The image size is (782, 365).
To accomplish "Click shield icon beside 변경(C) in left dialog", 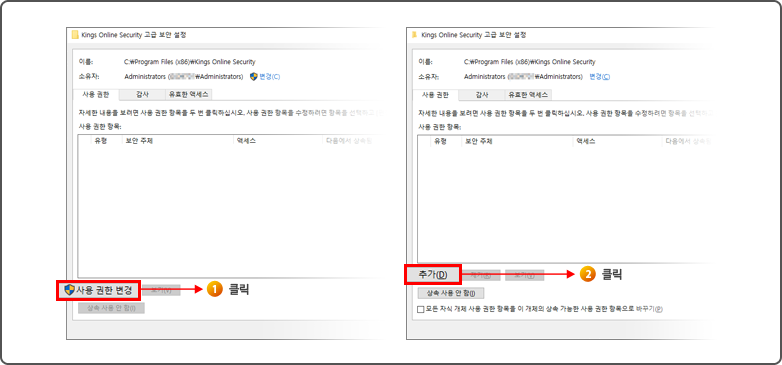I will click(253, 77).
